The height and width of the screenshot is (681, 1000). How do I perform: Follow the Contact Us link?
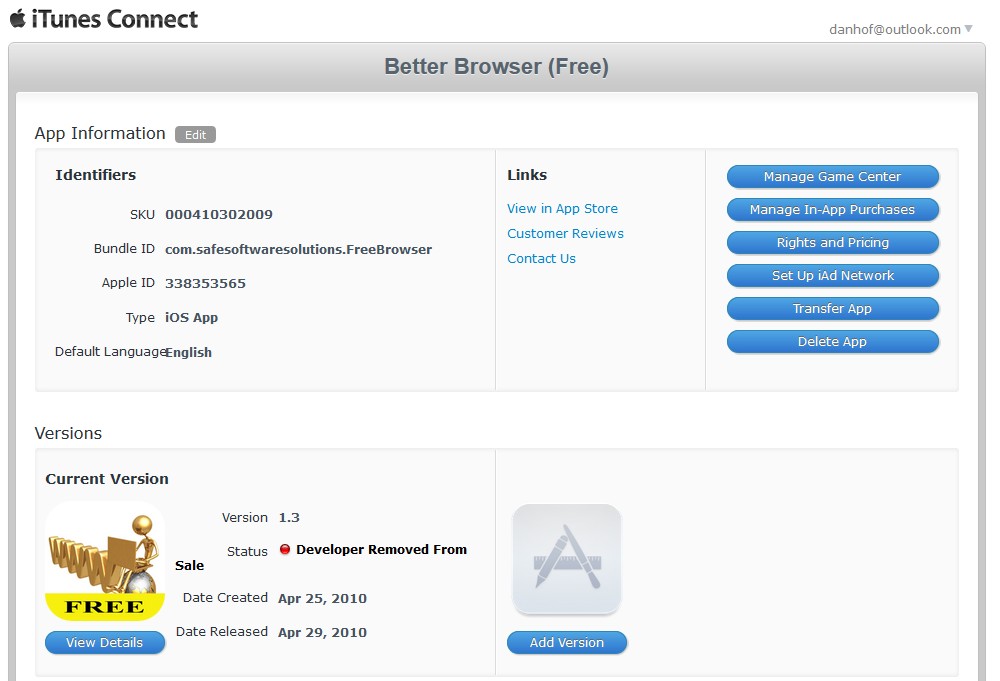[541, 258]
